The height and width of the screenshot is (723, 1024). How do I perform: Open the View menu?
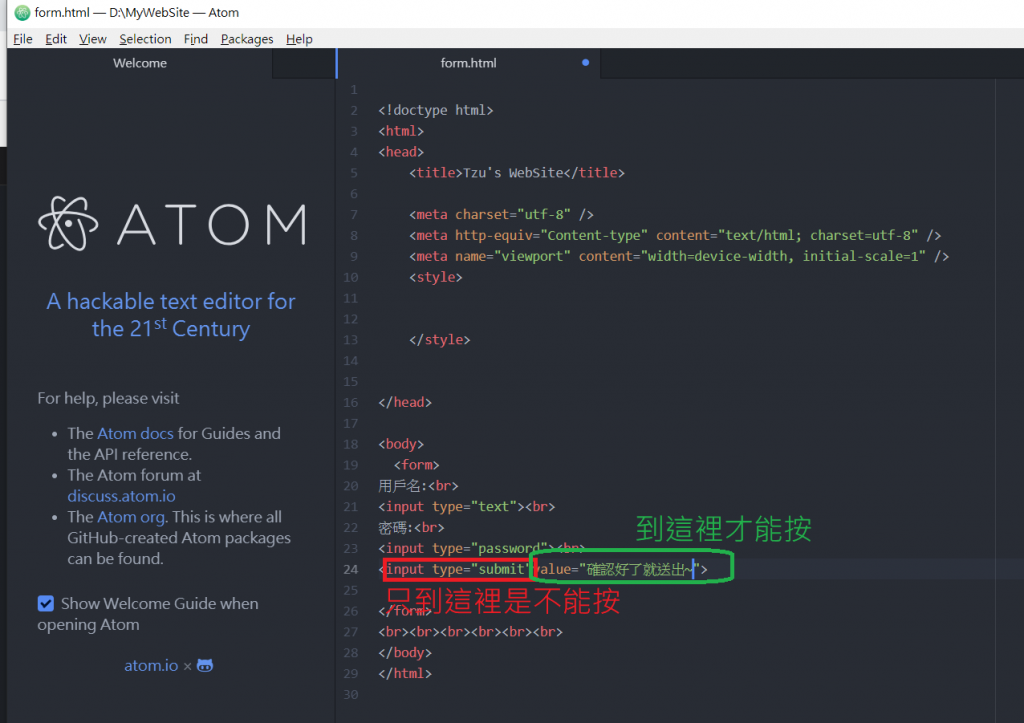[93, 39]
